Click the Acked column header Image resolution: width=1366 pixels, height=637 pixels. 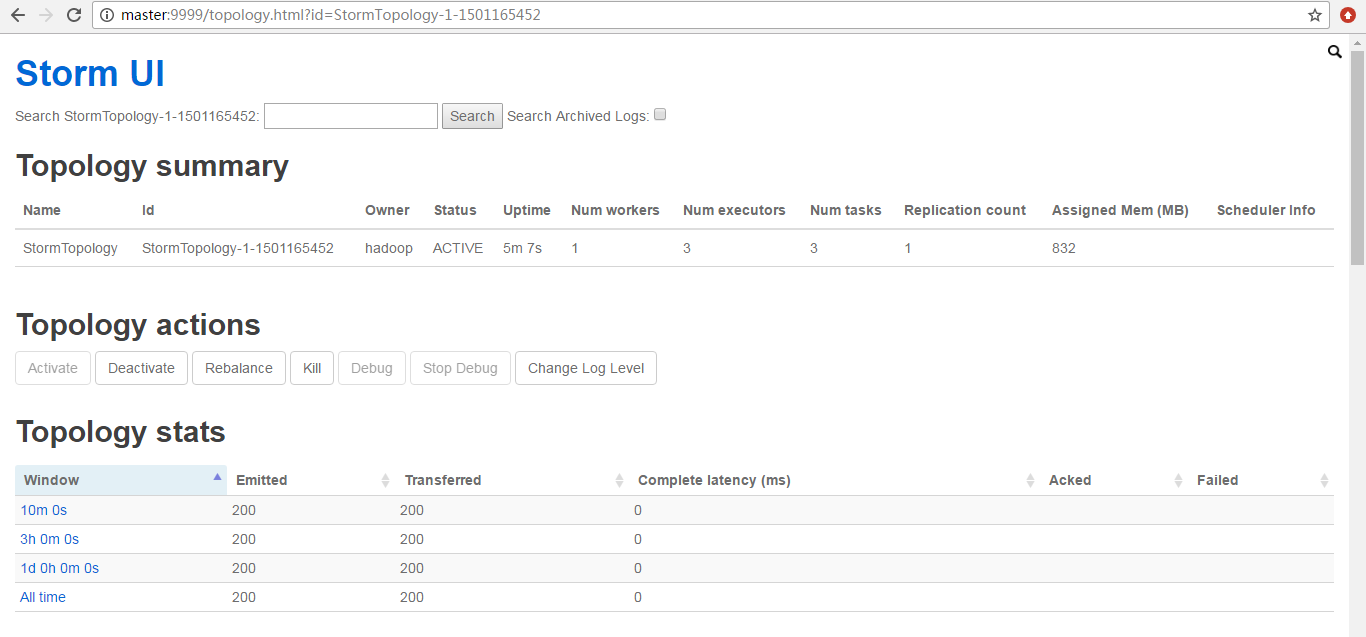coord(1114,480)
